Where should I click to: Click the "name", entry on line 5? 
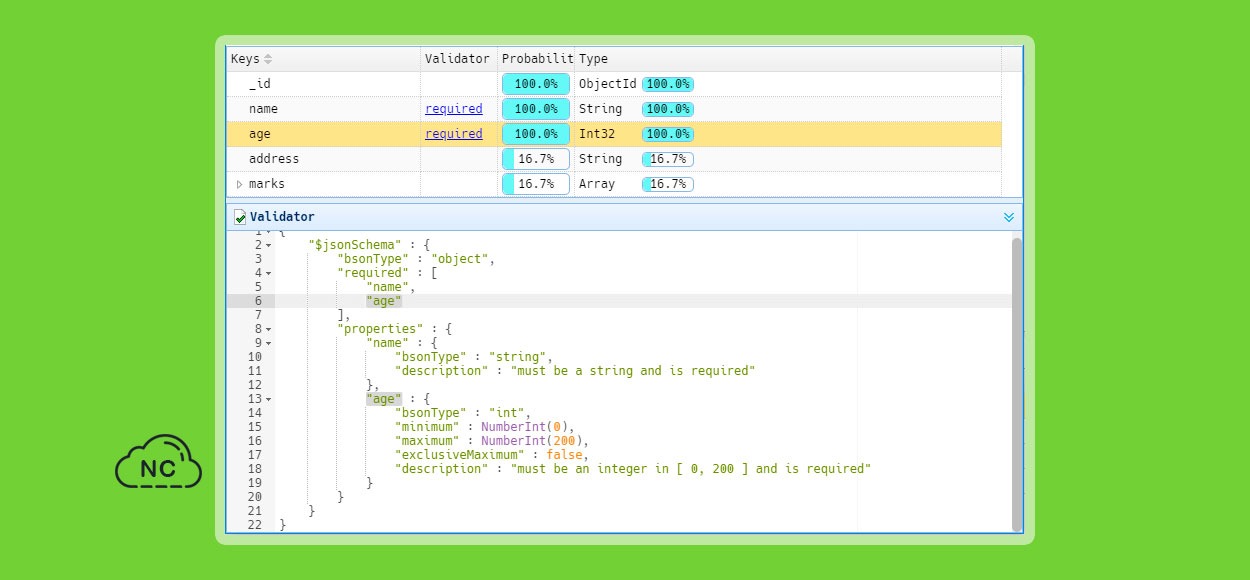click(x=391, y=287)
